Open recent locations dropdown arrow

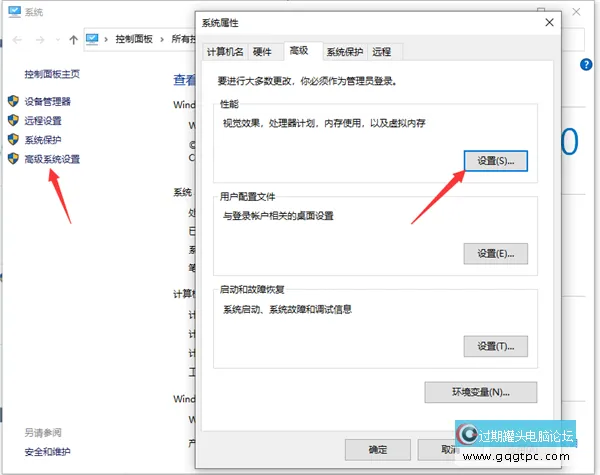pos(58,40)
